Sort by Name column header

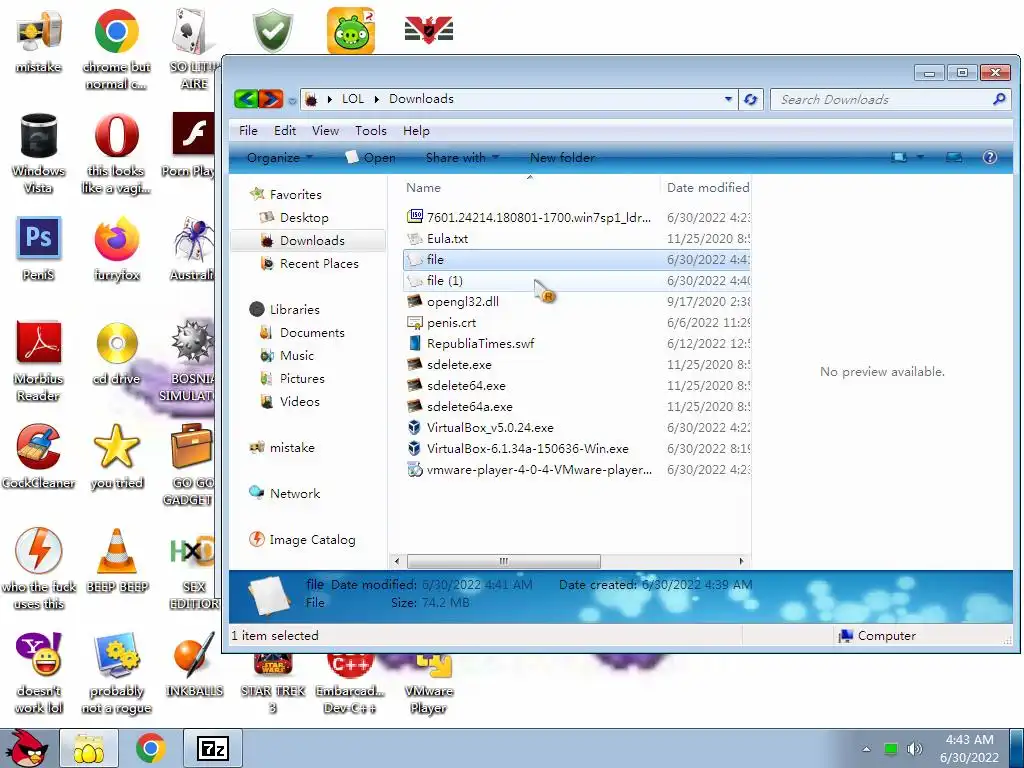coord(423,187)
